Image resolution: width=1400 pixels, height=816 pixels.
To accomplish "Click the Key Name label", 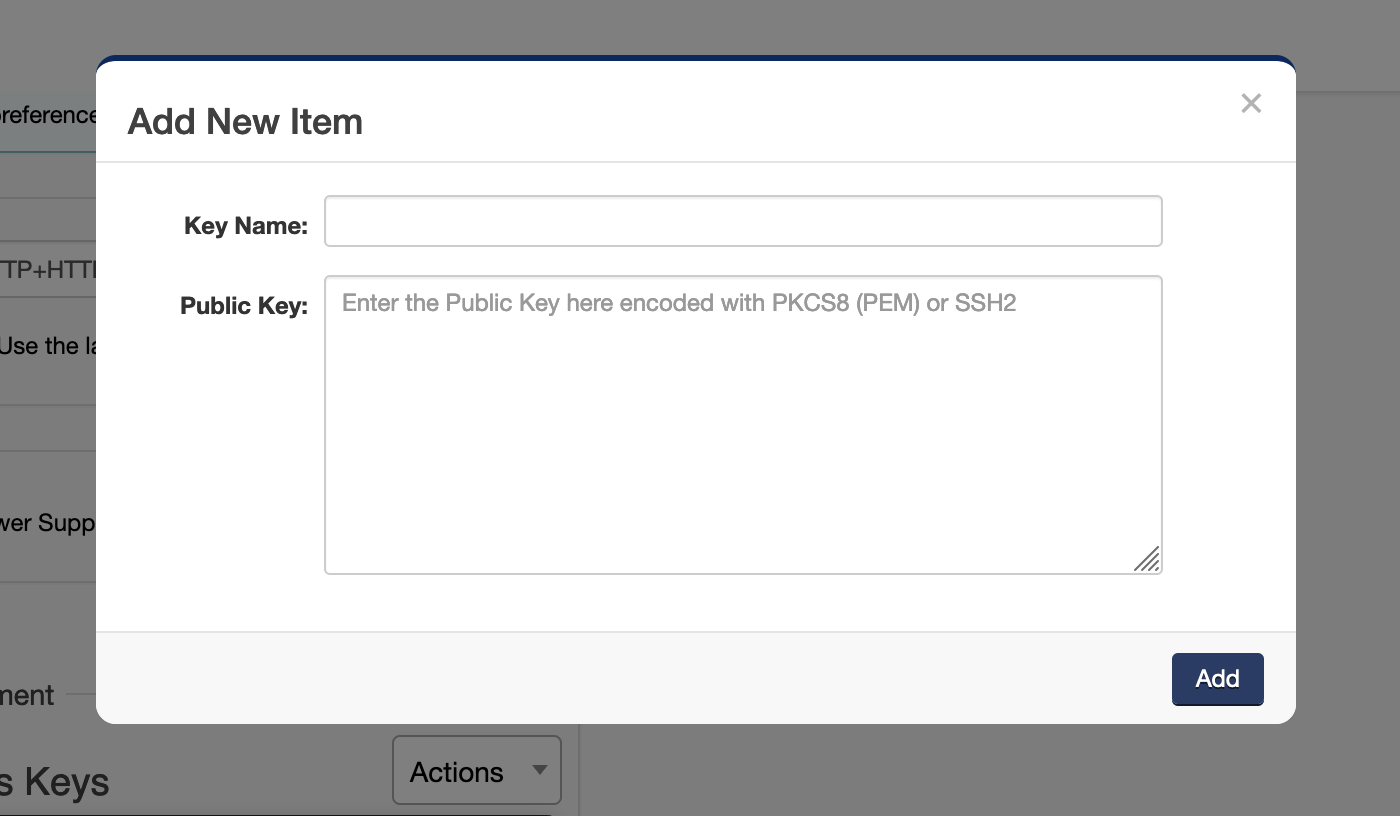I will (245, 225).
